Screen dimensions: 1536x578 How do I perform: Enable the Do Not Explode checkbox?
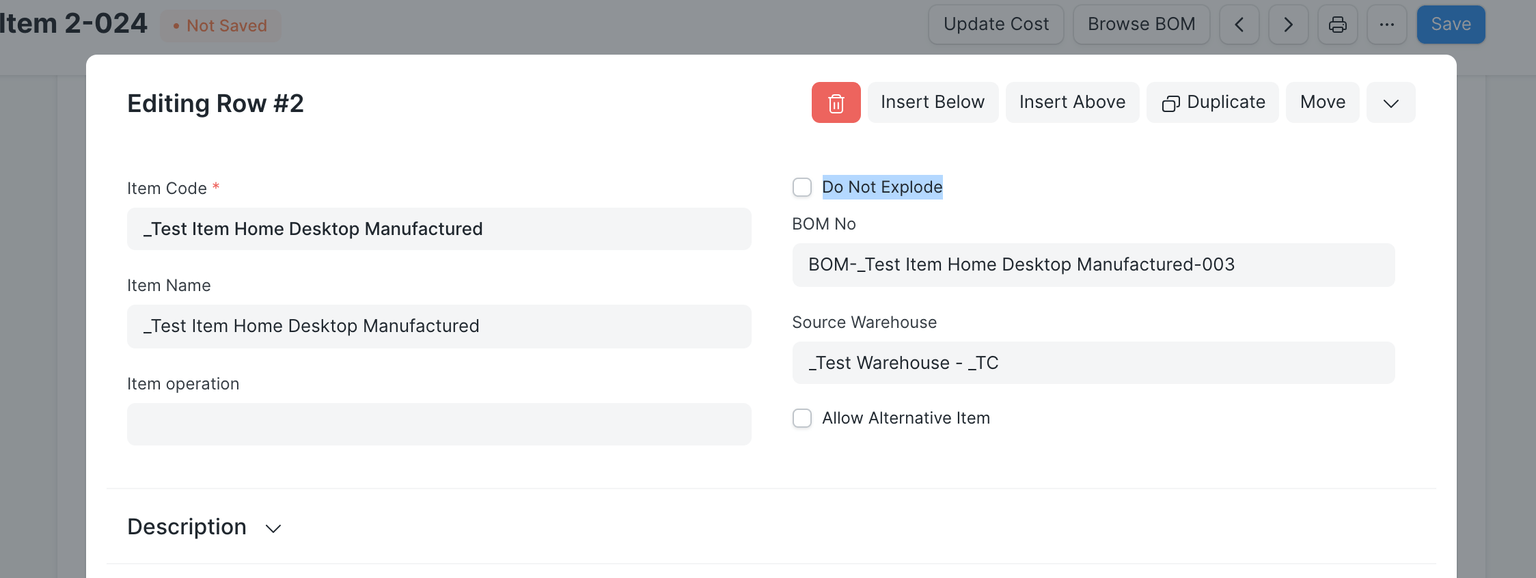[802, 188]
